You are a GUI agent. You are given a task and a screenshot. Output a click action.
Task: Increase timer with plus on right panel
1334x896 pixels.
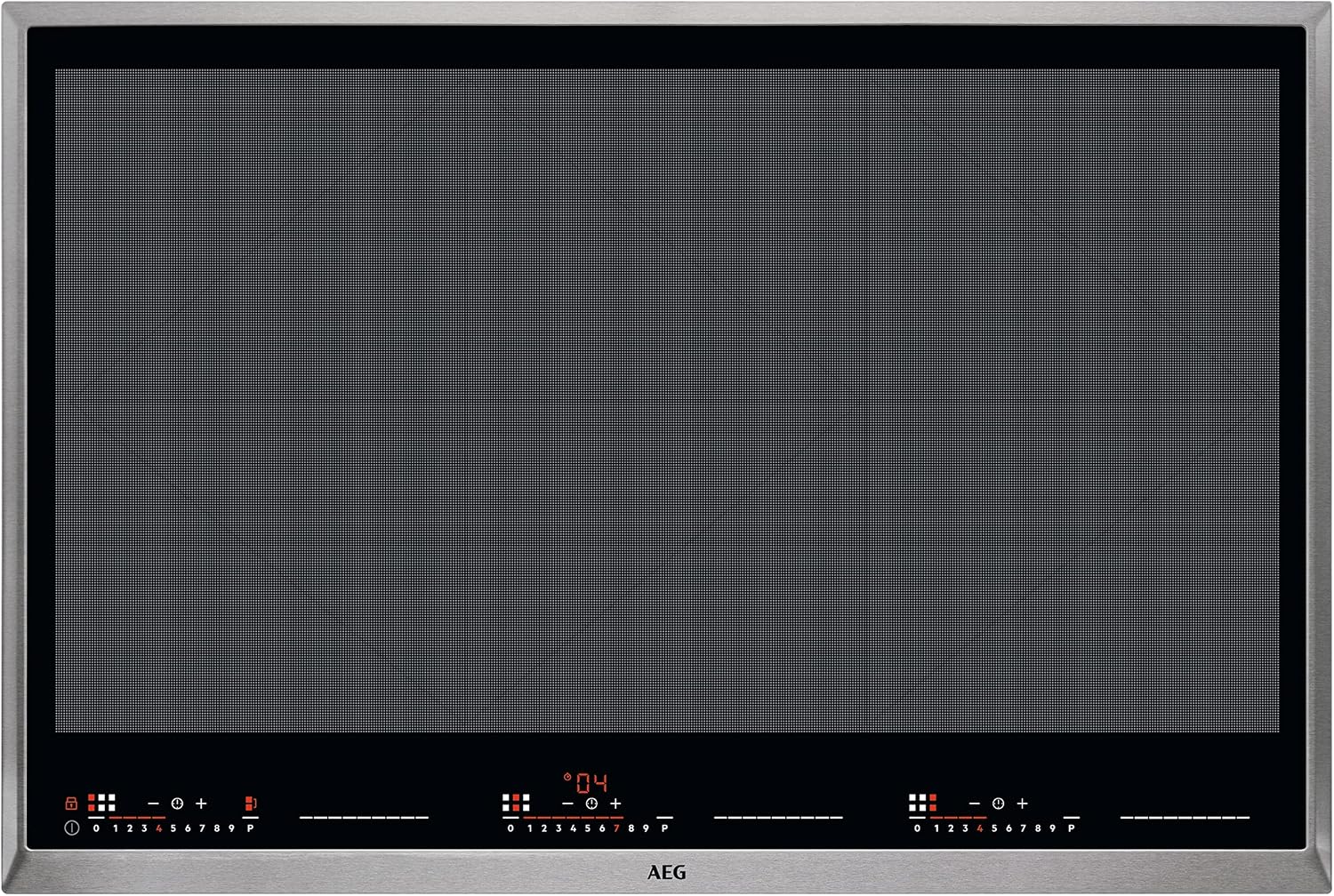coord(1022,804)
